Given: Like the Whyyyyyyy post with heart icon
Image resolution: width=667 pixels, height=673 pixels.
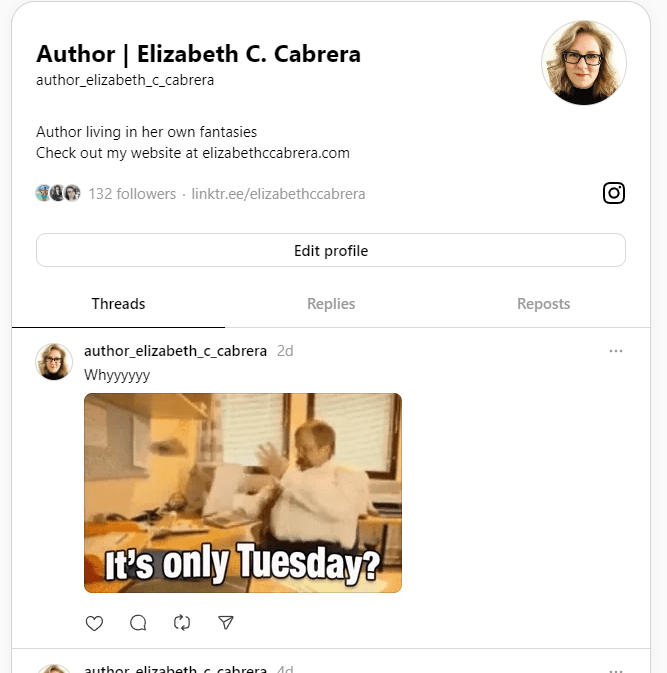Looking at the screenshot, I should (94, 623).
